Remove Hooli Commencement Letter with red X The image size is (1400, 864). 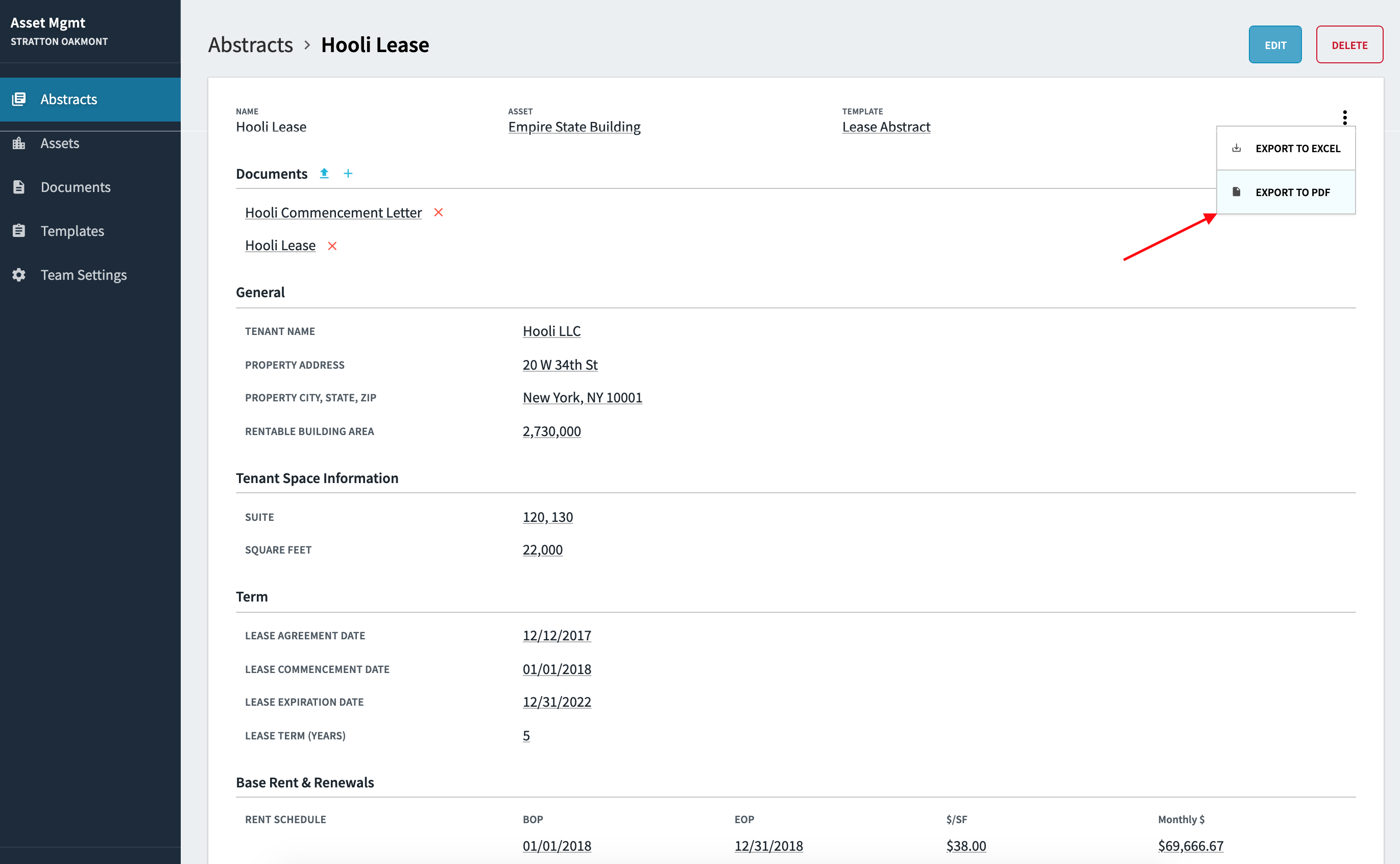pyautogui.click(x=438, y=212)
